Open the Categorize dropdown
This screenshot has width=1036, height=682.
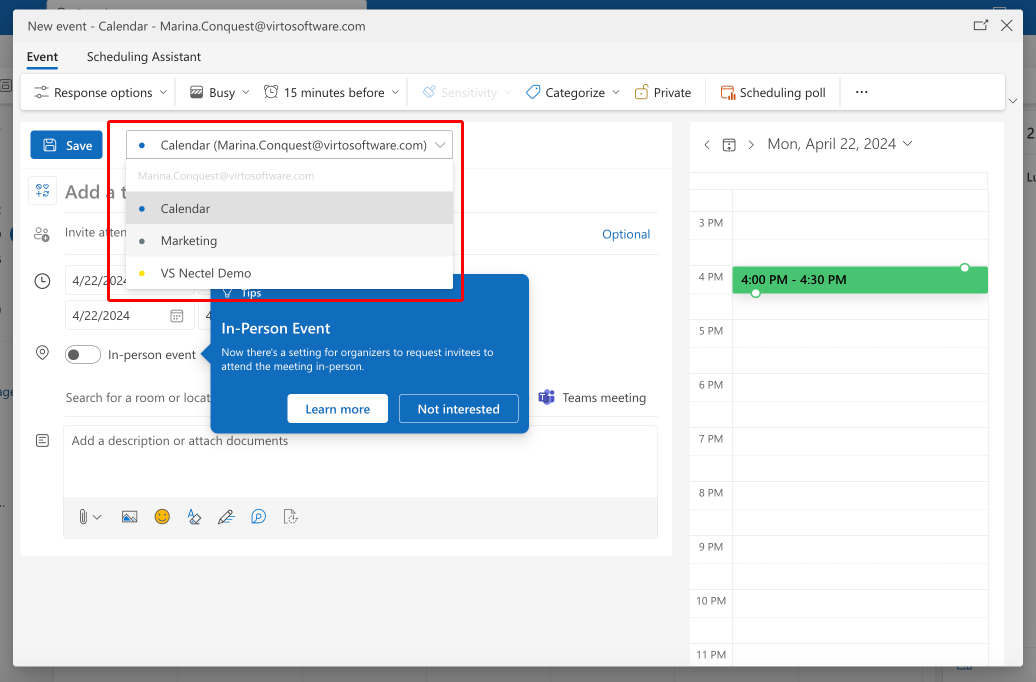point(573,93)
